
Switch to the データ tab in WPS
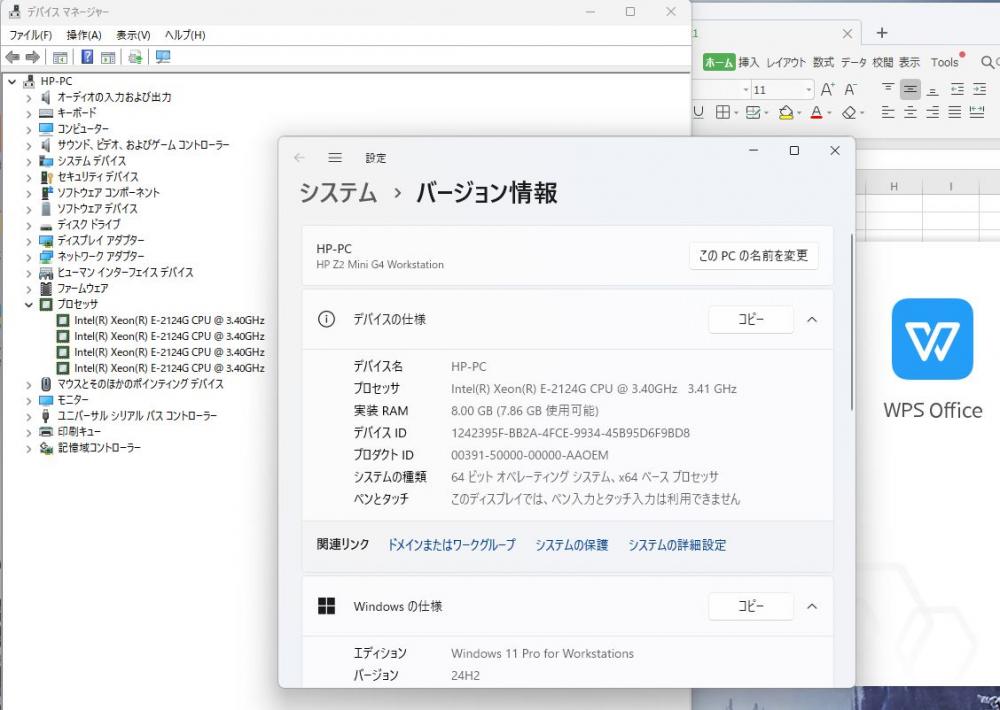point(853,62)
